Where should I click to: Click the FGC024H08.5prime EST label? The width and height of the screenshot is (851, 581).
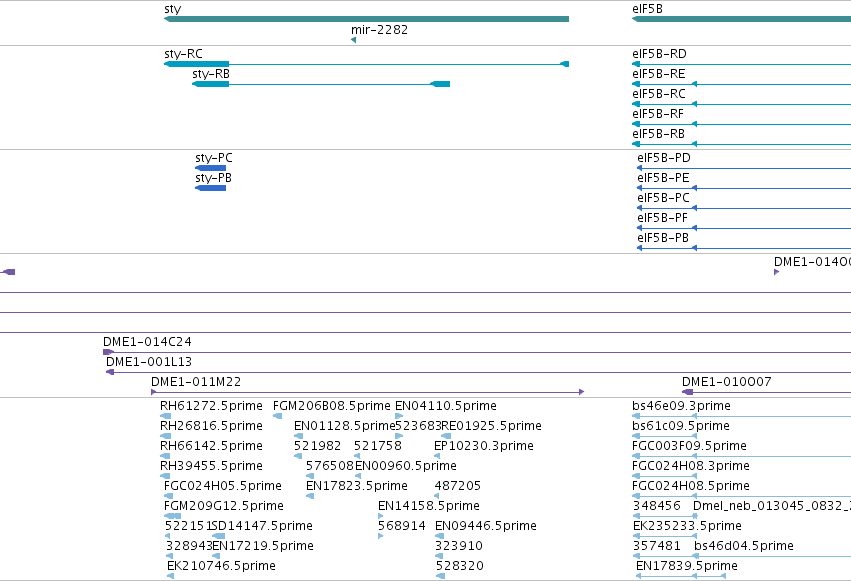click(x=691, y=486)
